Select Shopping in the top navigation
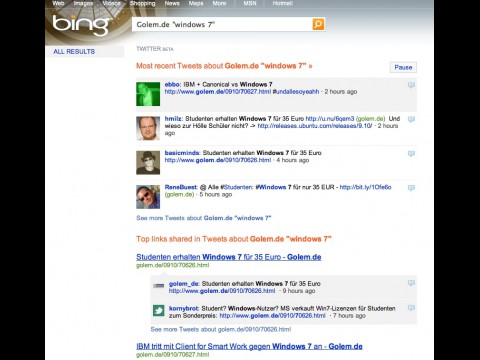480x360 pixels. pyautogui.click(x=143, y=3)
